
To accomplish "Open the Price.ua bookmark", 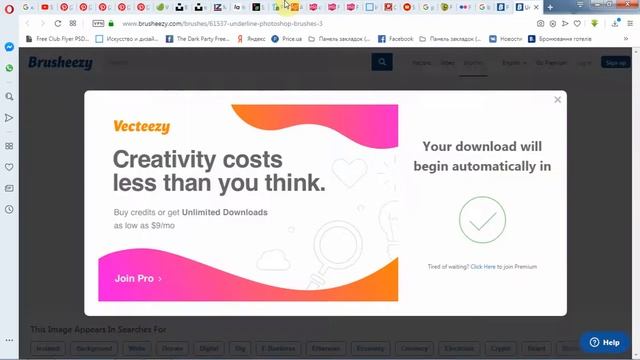I will (x=287, y=39).
